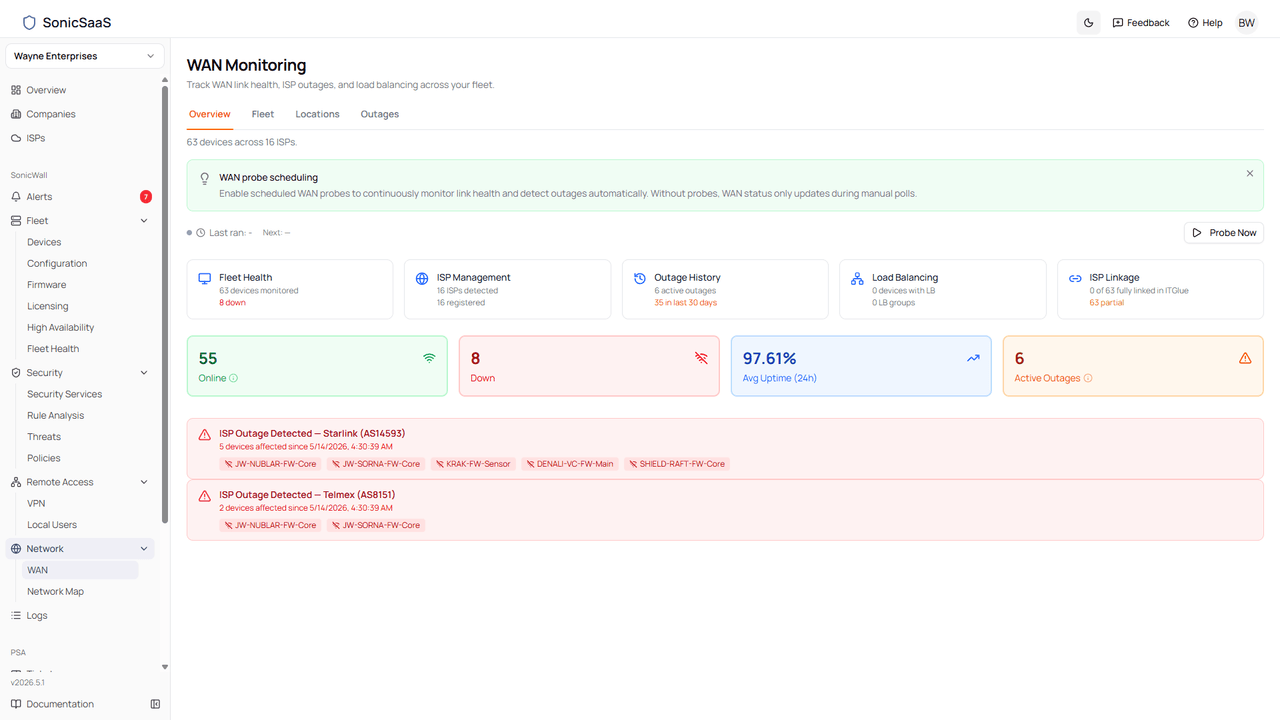
Task: Open Rule Analysis in the sidebar
Action: coord(55,416)
